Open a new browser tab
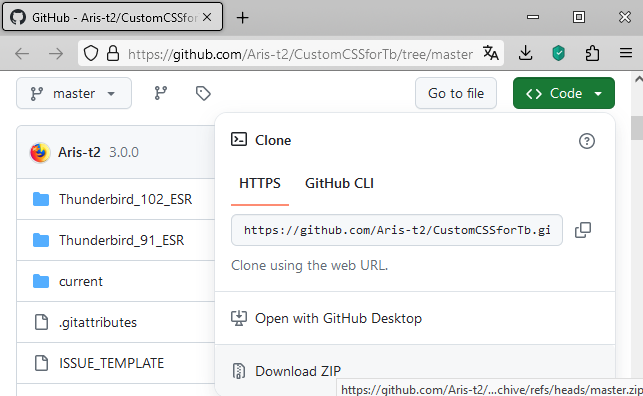The image size is (643, 396). click(x=242, y=18)
